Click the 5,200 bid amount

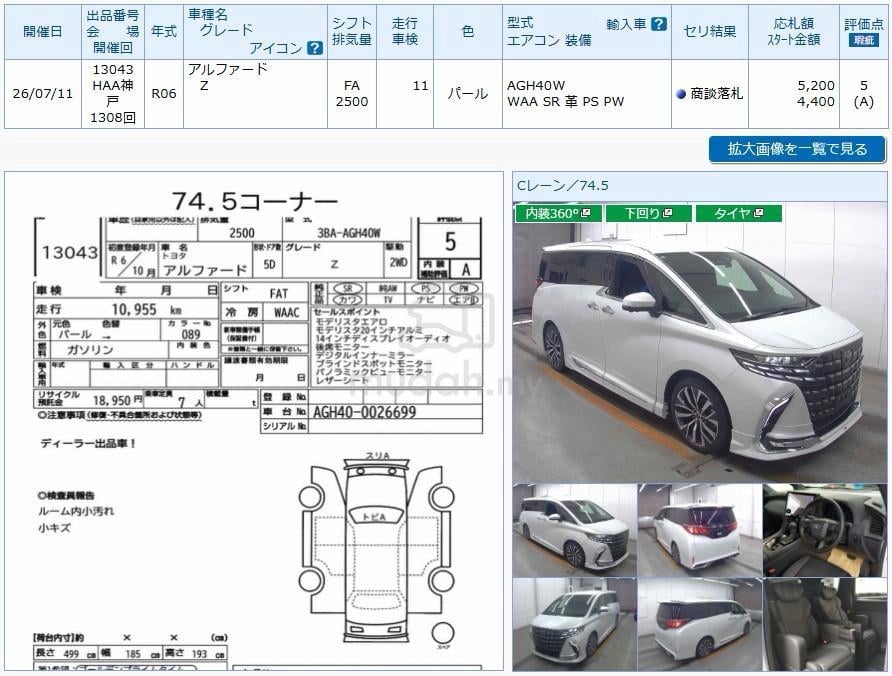[816, 86]
